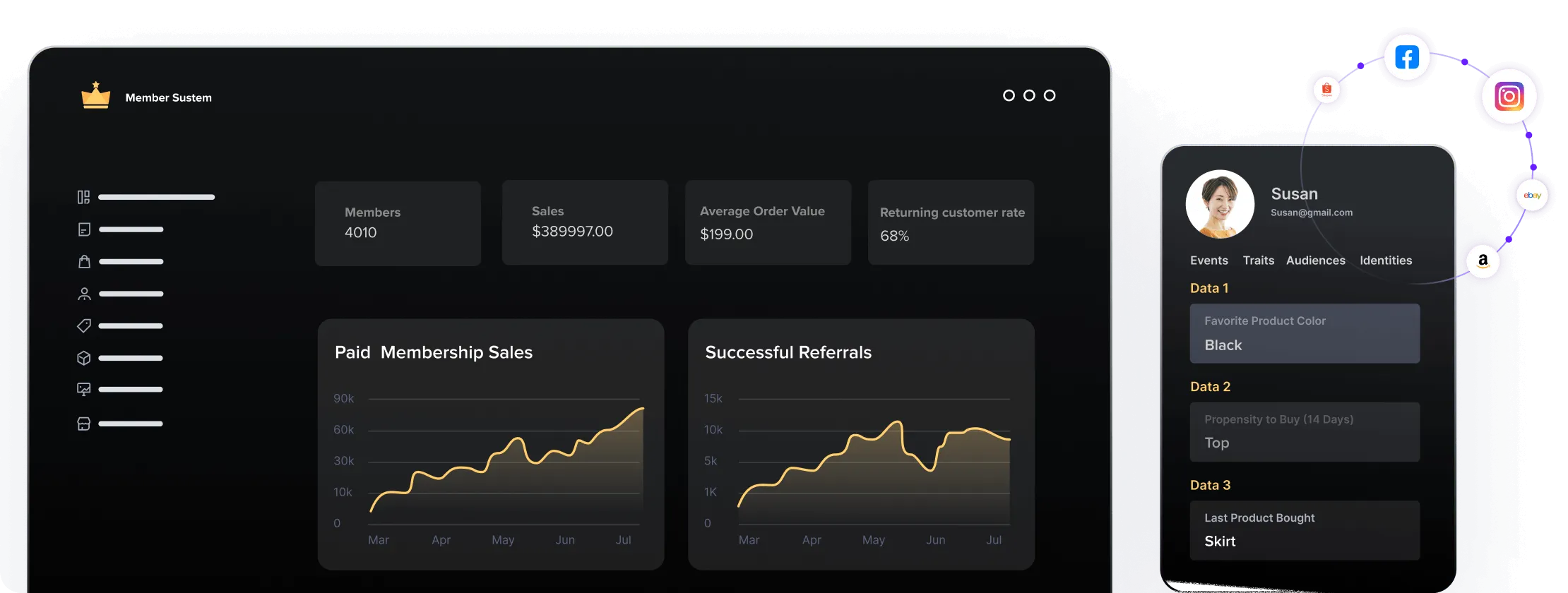Click the Data 3 label
This screenshot has width=1568, height=593.
(x=1210, y=485)
